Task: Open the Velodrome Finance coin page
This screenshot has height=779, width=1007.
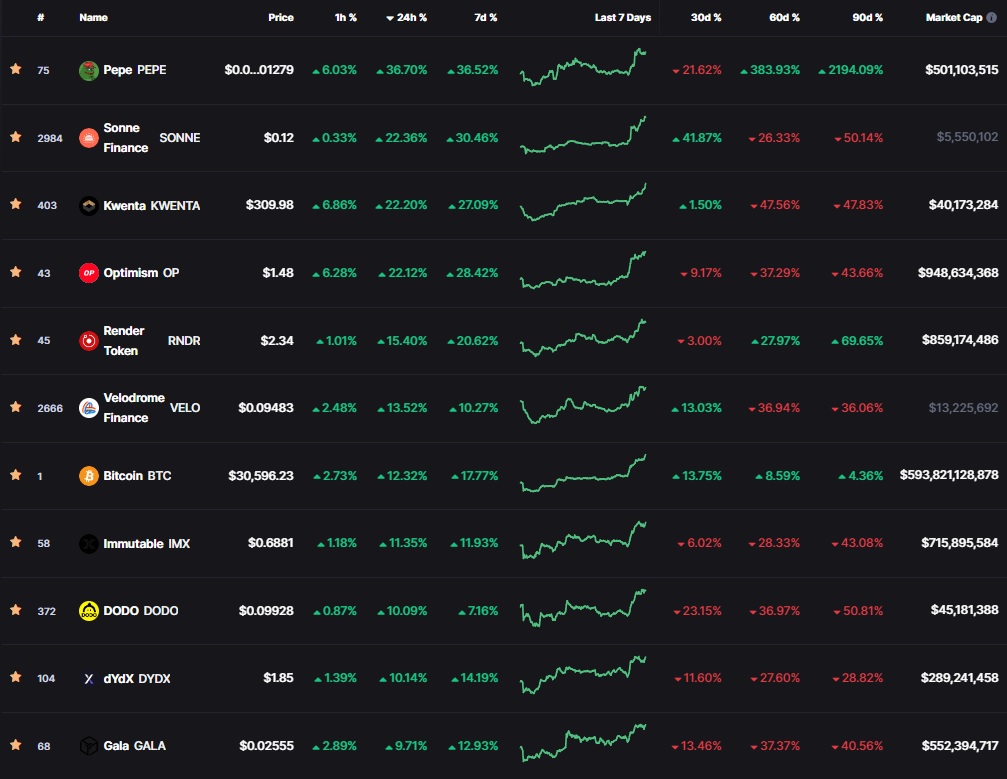Action: [x=152, y=408]
